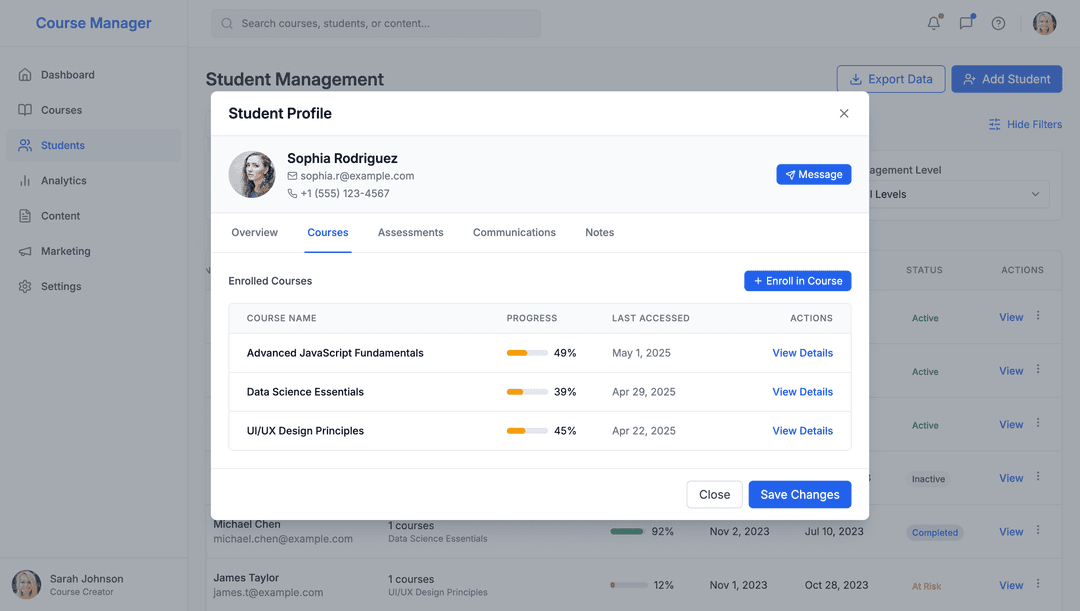Viewport: 1080px width, 611px height.
Task: Click the Analytics sidebar icon
Action: click(25, 181)
